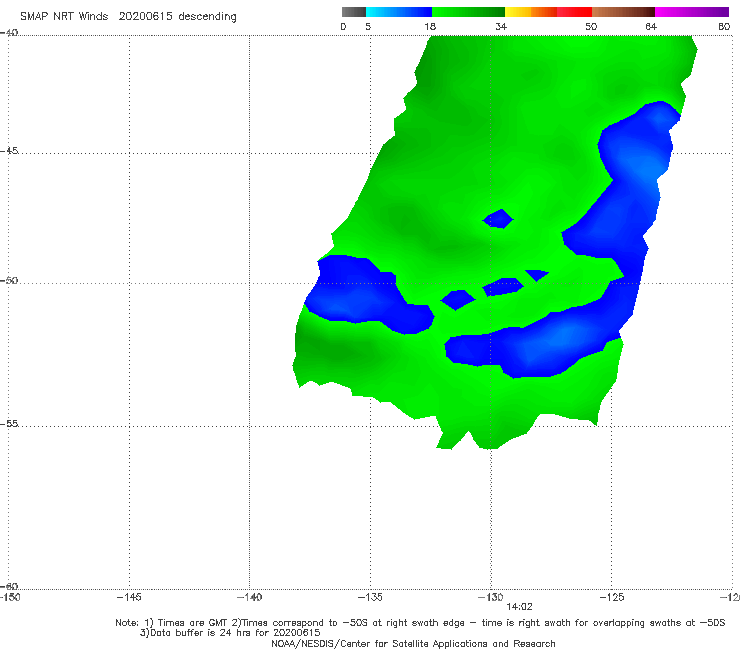The width and height of the screenshot is (740, 650).
Task: Click the title text 'SMAP NRT Winds 20200615 descending'
Action: click(128, 16)
